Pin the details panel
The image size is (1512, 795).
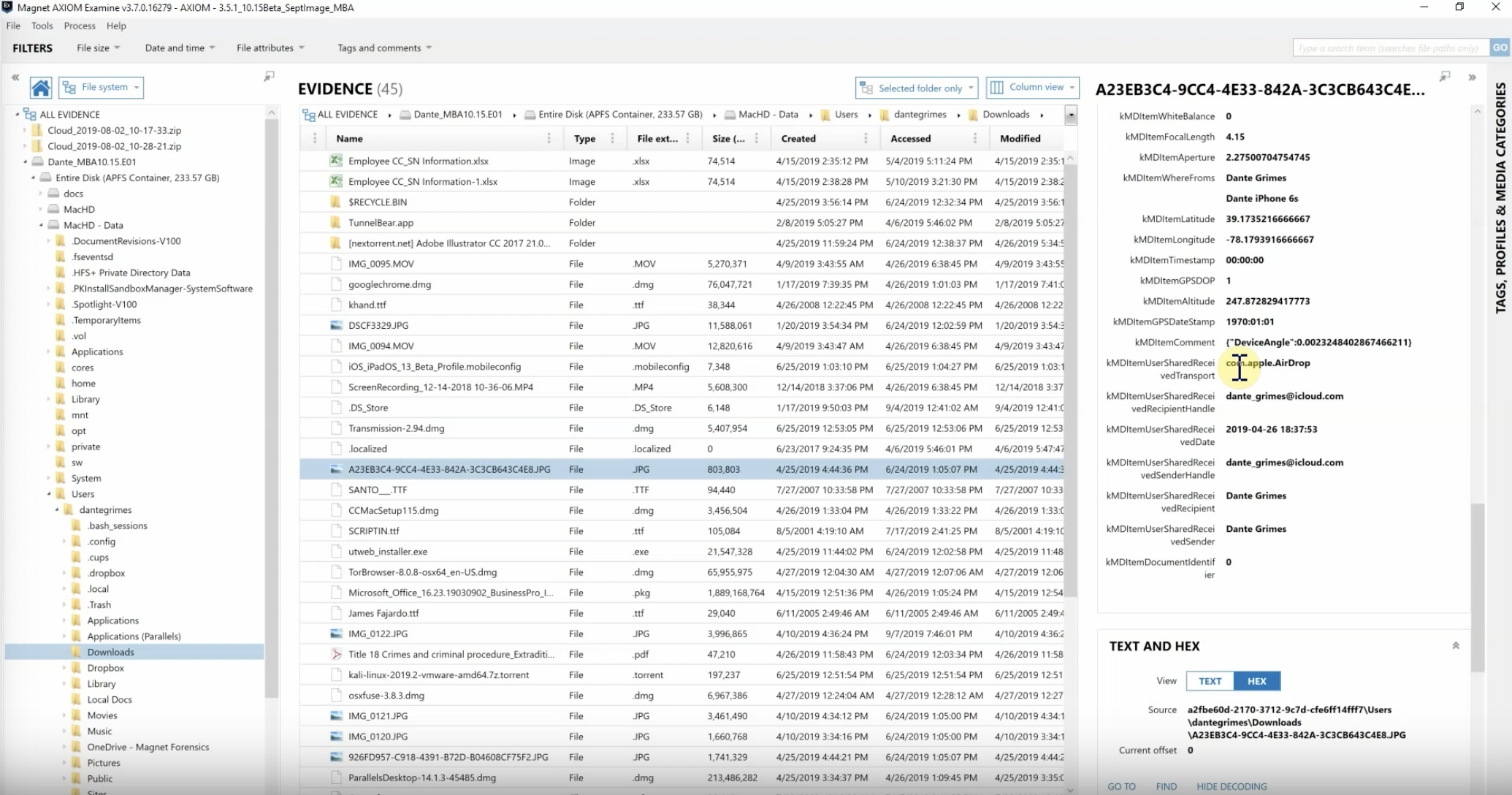(1445, 76)
